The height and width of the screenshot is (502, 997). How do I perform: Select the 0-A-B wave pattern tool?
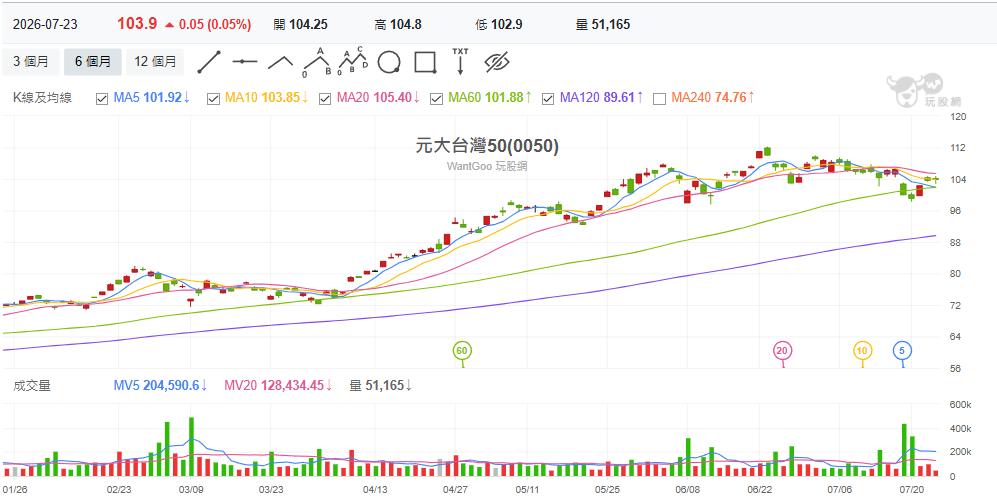pyautogui.click(x=317, y=62)
